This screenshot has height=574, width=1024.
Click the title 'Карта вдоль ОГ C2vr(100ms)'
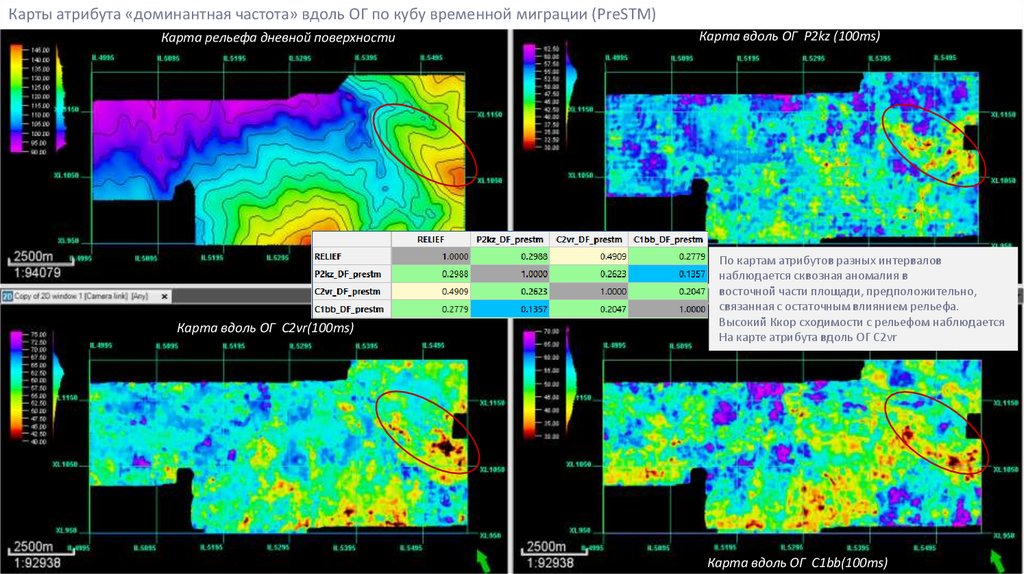click(x=265, y=327)
